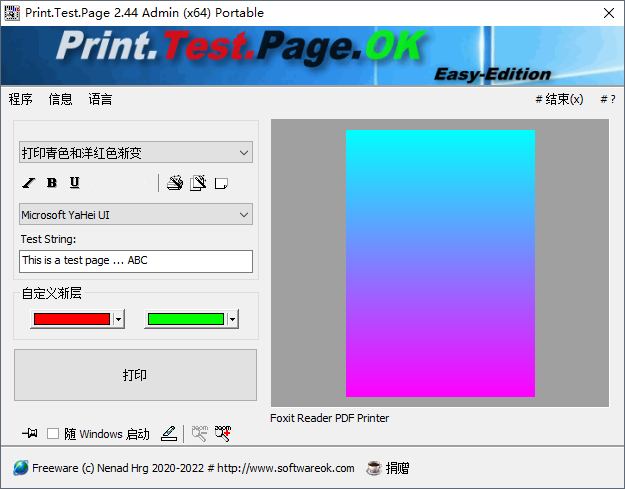The image size is (625, 489).
Task: Open the 程序 menu
Action: pyautogui.click(x=21, y=99)
